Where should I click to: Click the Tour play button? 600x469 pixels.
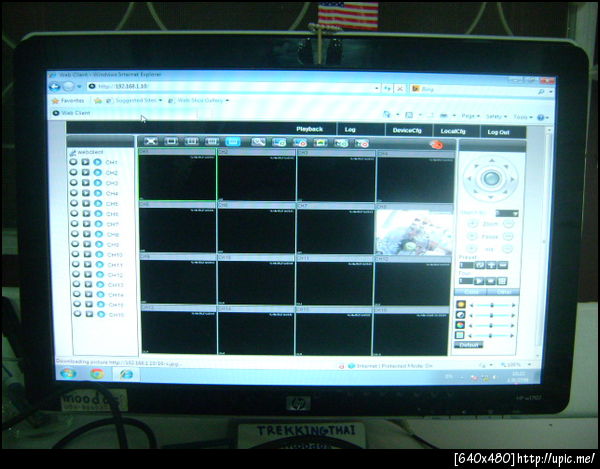coord(479,281)
